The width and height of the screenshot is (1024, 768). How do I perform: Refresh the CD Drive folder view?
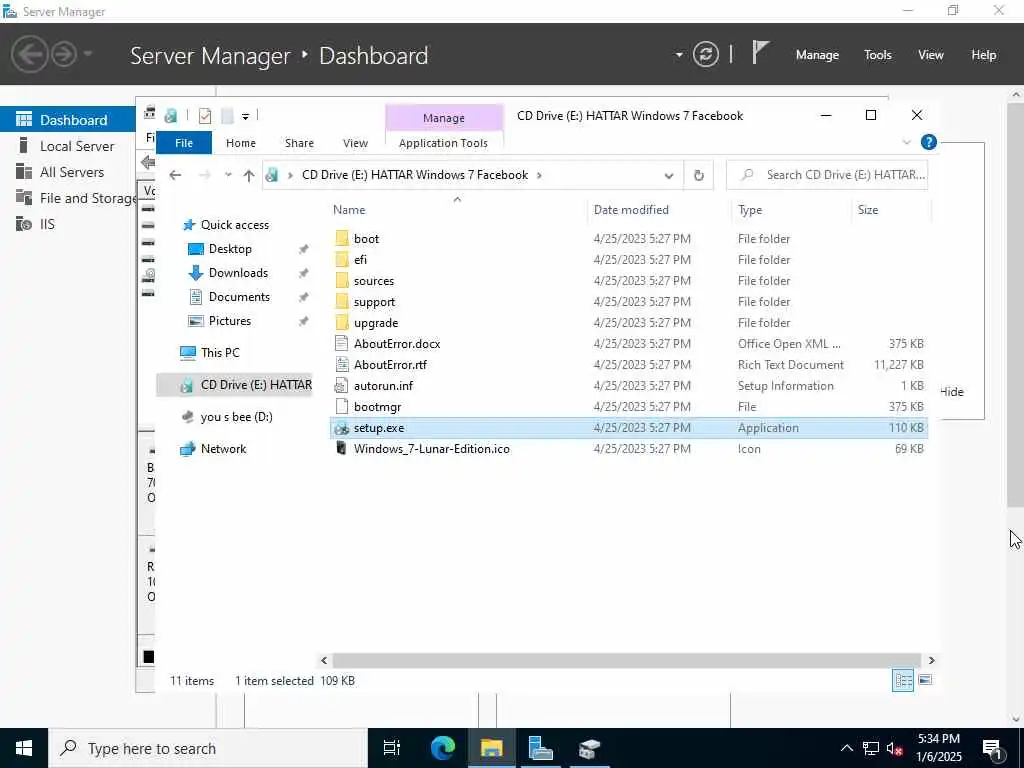pos(699,175)
